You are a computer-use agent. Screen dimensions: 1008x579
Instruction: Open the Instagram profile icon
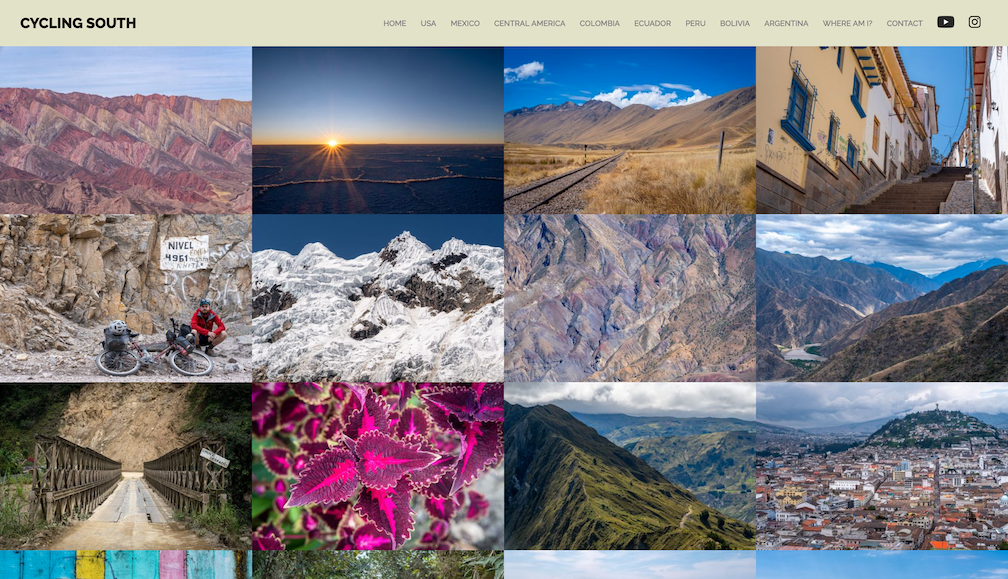coord(974,22)
